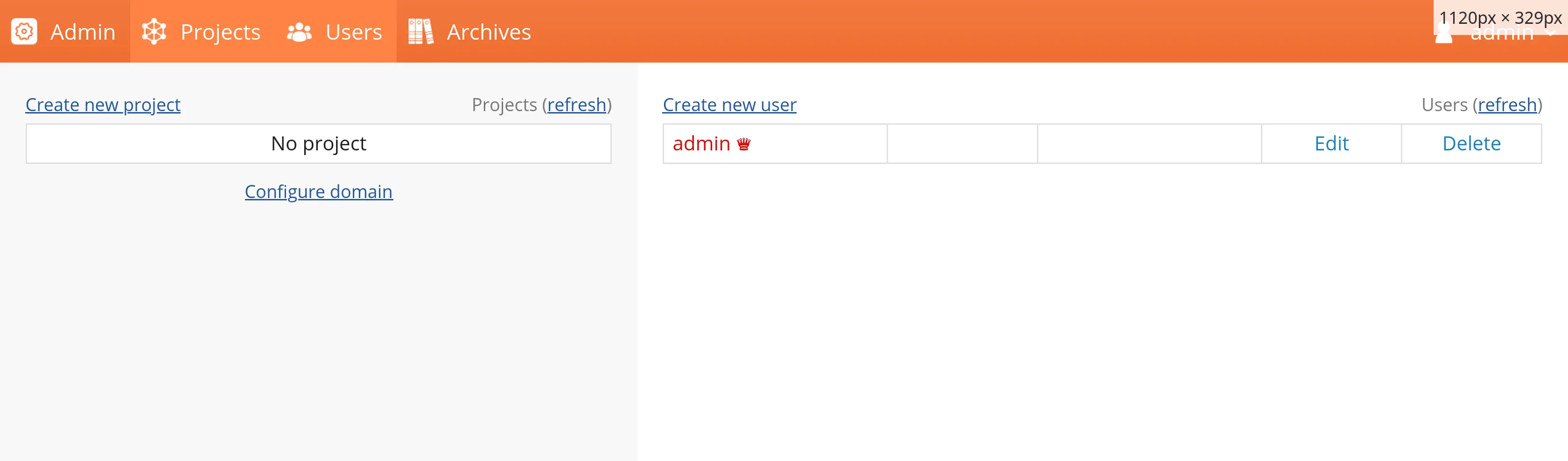Open the Configure domain link

click(x=318, y=192)
